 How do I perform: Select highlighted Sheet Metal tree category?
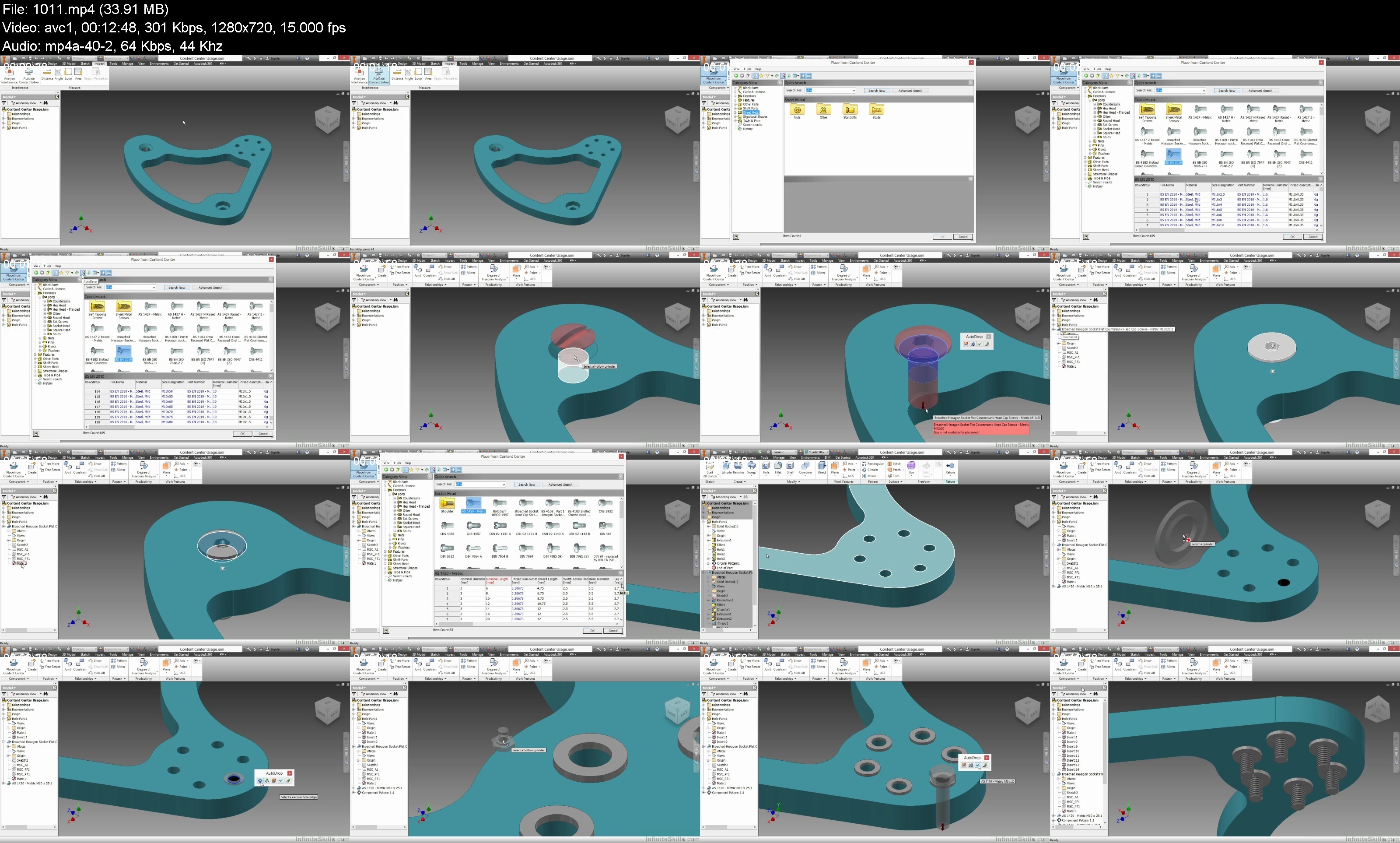tap(750, 112)
